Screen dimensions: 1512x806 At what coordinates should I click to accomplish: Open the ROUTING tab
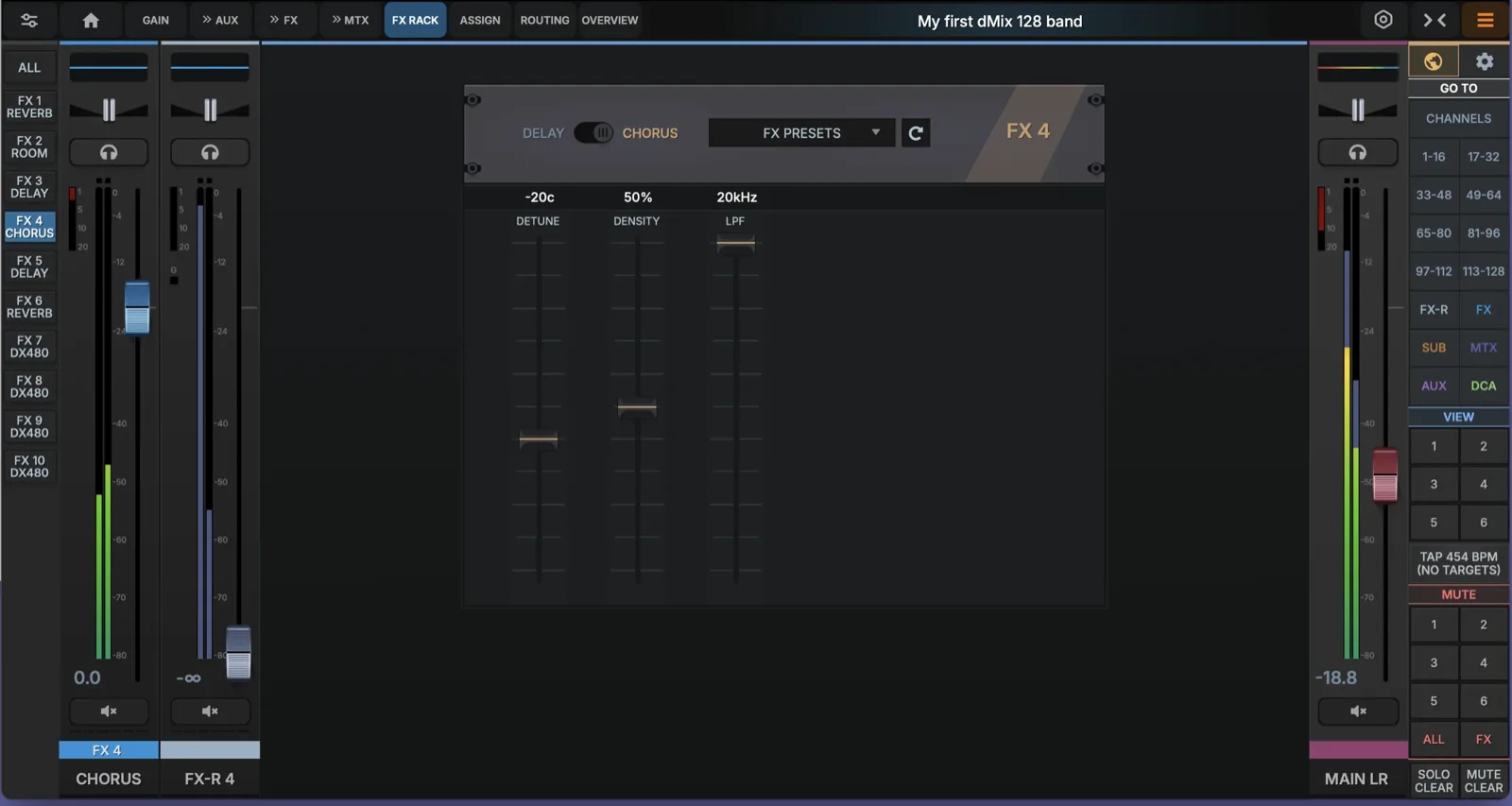(544, 20)
